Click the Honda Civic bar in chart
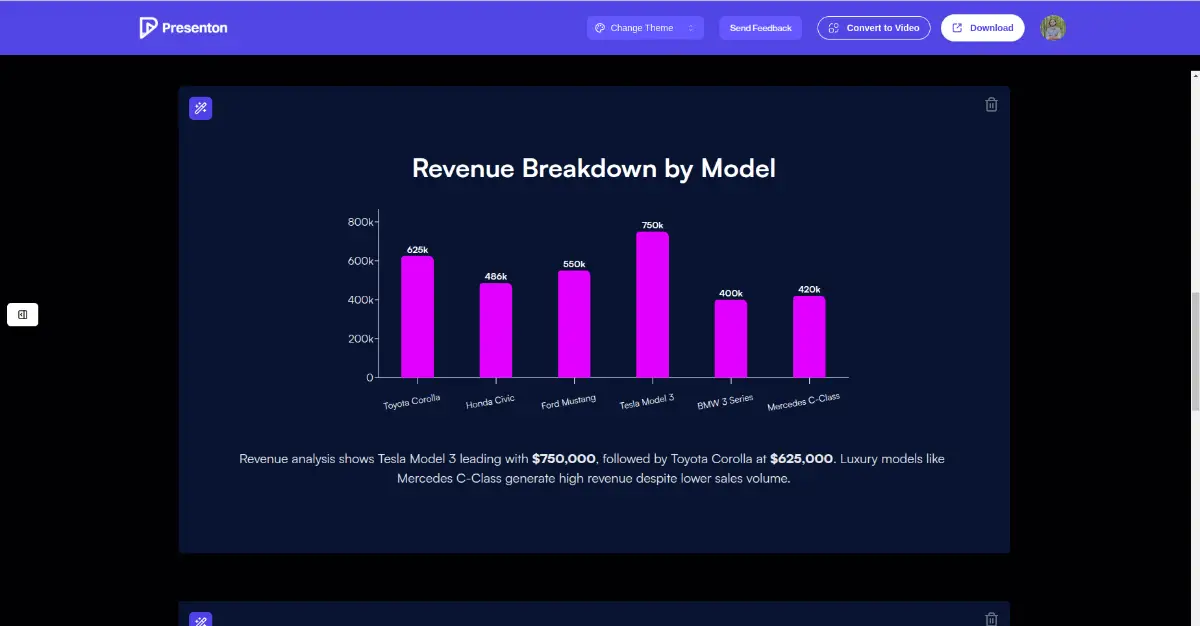This screenshot has width=1200, height=626. pyautogui.click(x=495, y=330)
